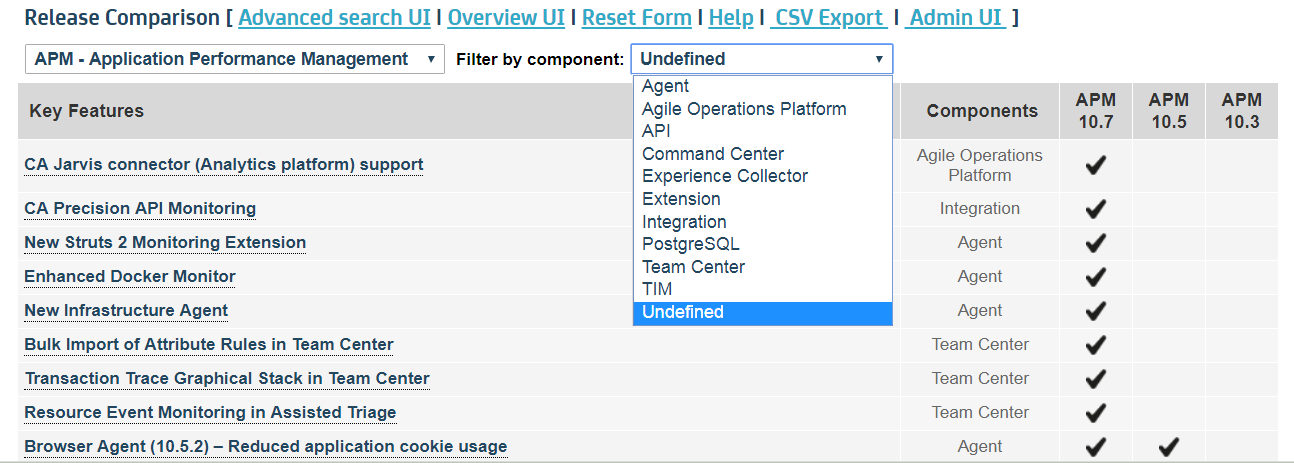The image size is (1294, 463).
Task: Click APM 10.7 checkmark for Docker Monitor row
Action: [1096, 277]
